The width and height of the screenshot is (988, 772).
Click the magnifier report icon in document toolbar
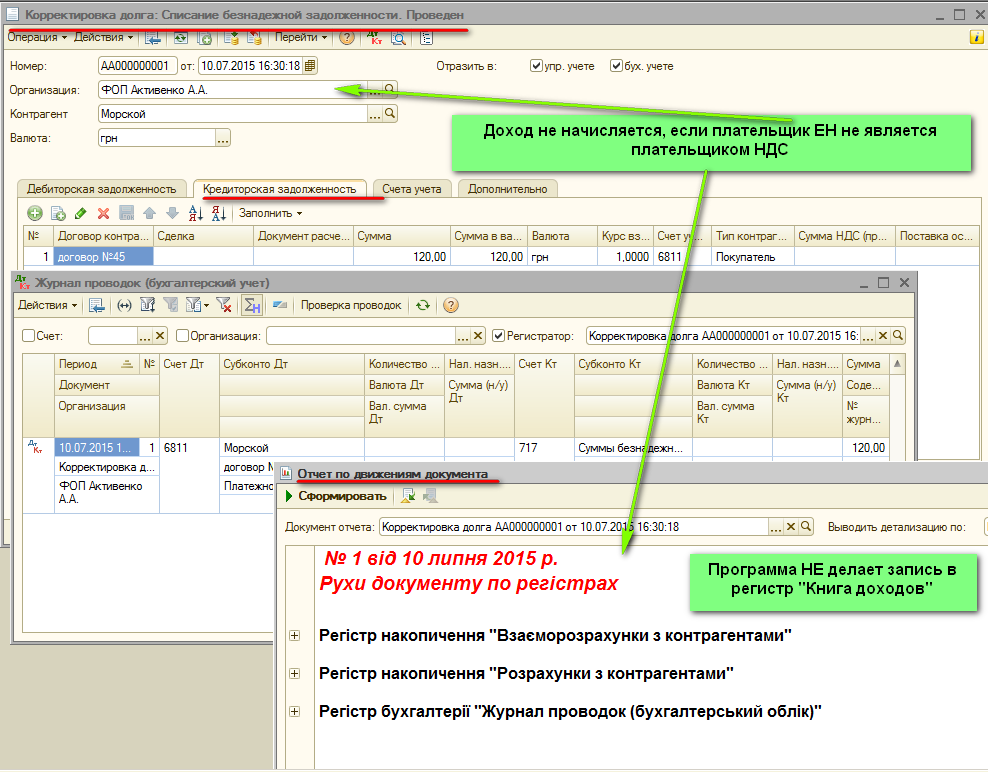pyautogui.click(x=398, y=38)
